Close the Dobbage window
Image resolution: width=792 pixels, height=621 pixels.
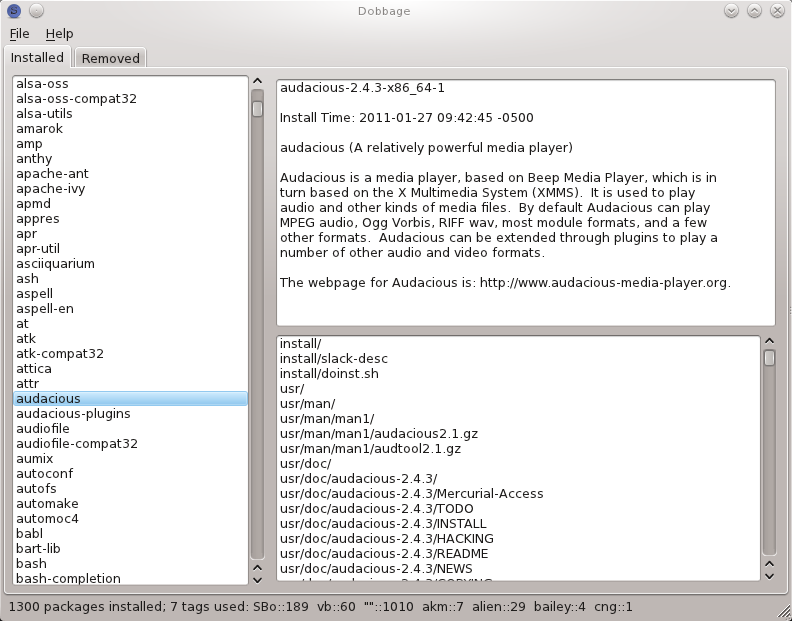coord(777,10)
